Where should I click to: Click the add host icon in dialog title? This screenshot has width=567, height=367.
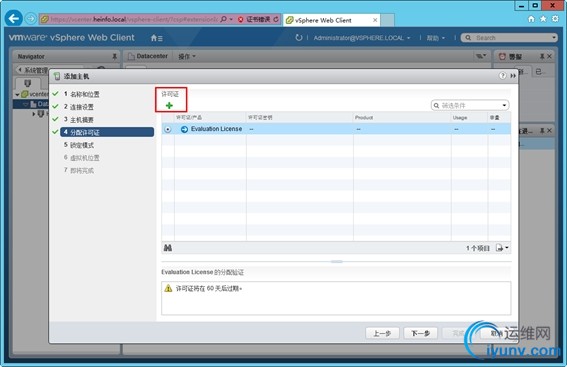(57, 76)
